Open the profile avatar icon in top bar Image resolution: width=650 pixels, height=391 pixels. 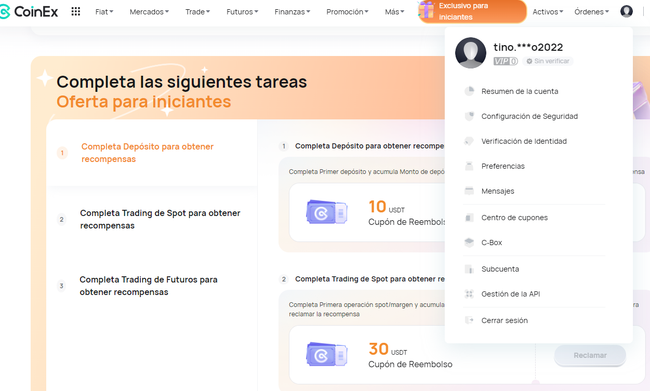point(626,11)
